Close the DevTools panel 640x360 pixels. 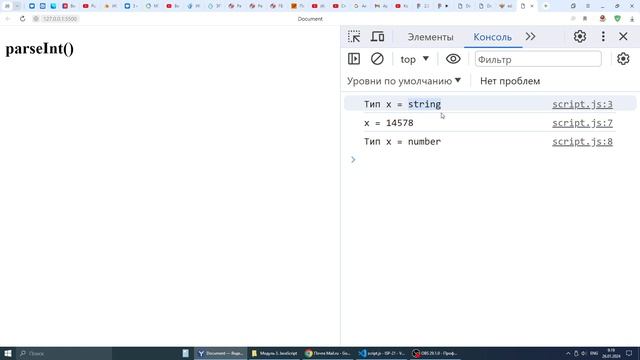623,37
